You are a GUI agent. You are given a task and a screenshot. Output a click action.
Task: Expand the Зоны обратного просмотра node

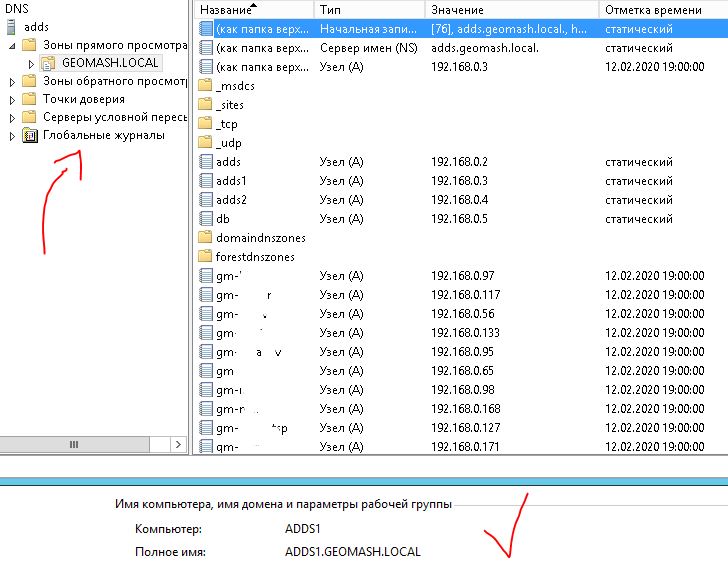click(13, 82)
